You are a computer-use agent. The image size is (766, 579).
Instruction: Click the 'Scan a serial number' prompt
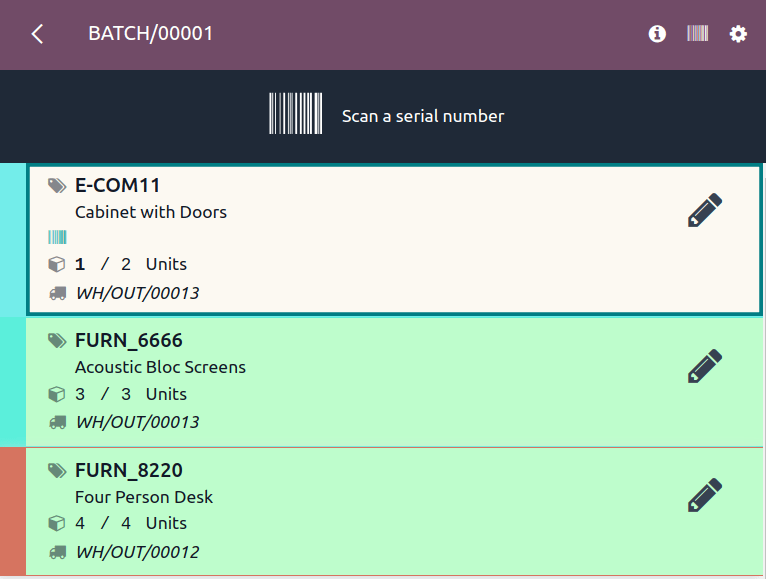click(x=423, y=116)
